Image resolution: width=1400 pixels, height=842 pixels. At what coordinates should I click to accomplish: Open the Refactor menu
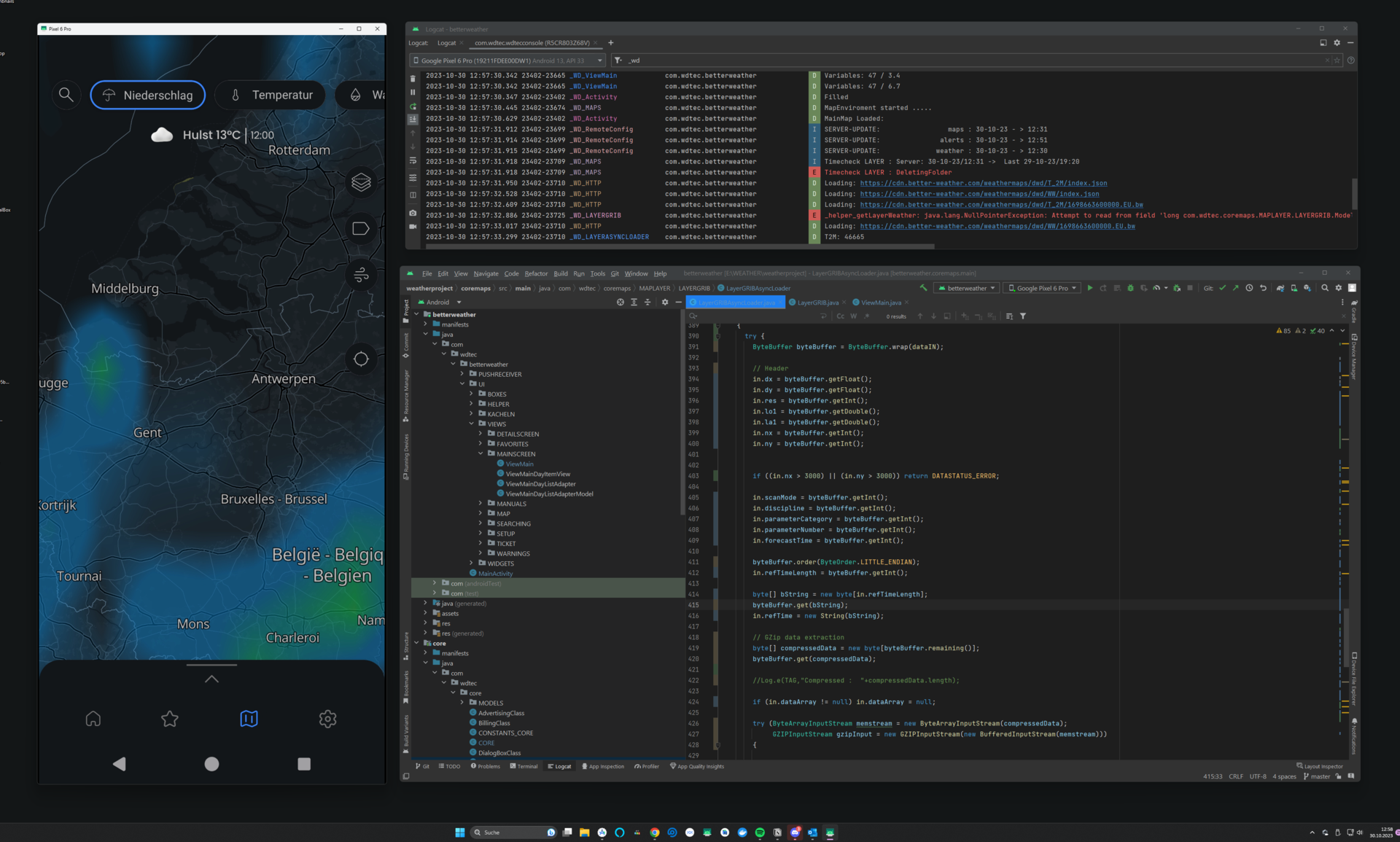click(x=536, y=273)
